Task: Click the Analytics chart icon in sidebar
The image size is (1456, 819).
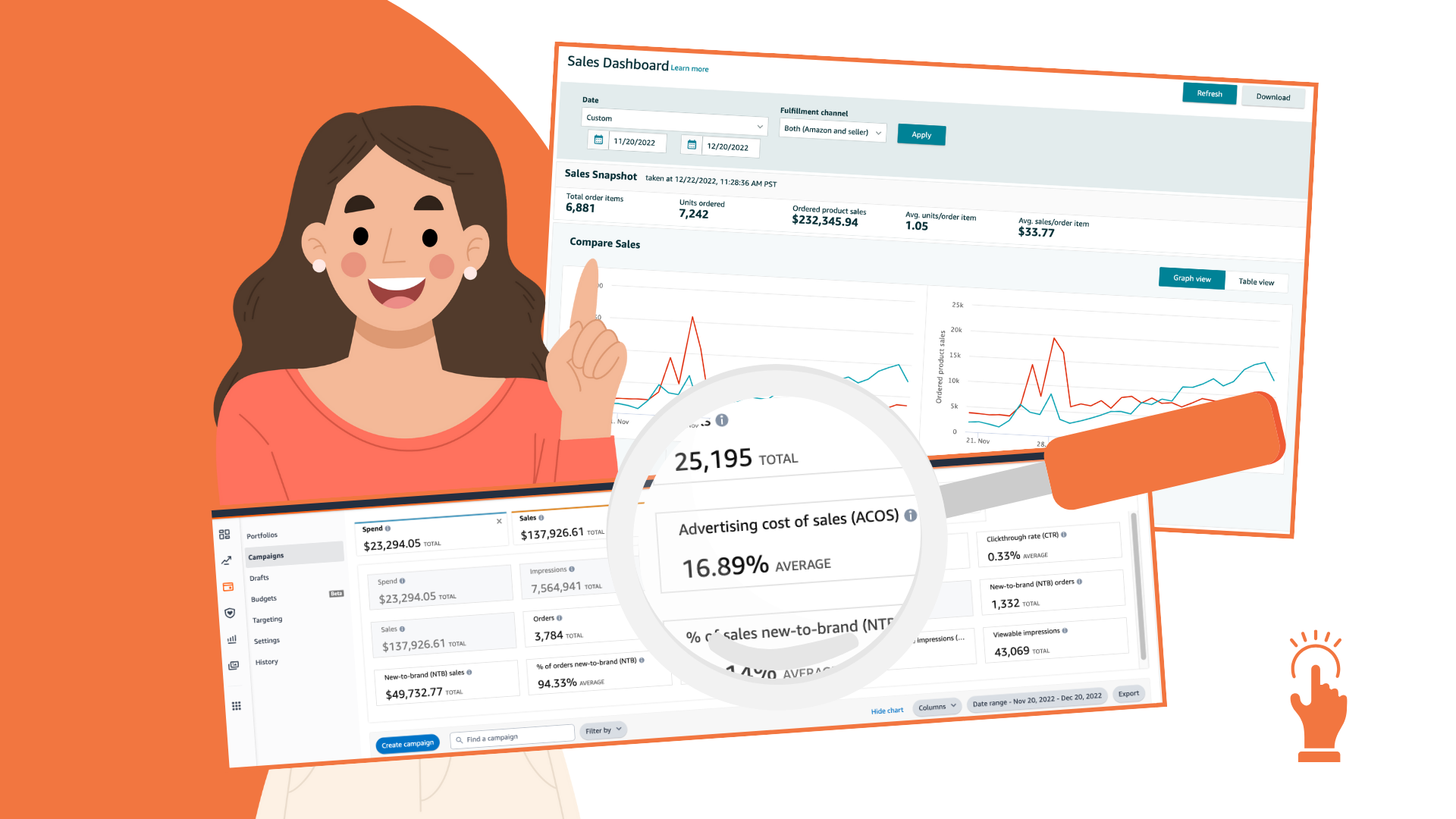Action: tap(230, 642)
